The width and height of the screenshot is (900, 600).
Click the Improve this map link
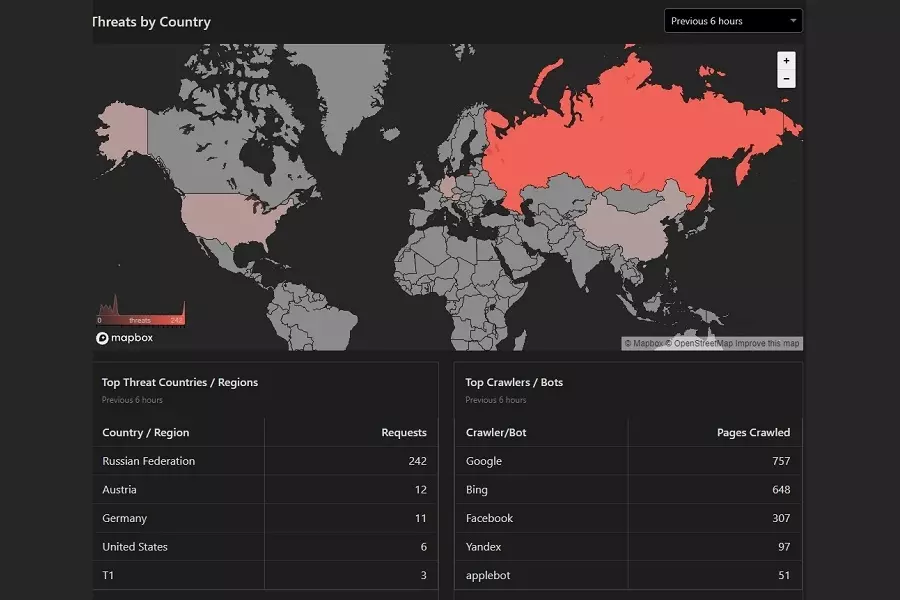tap(767, 344)
